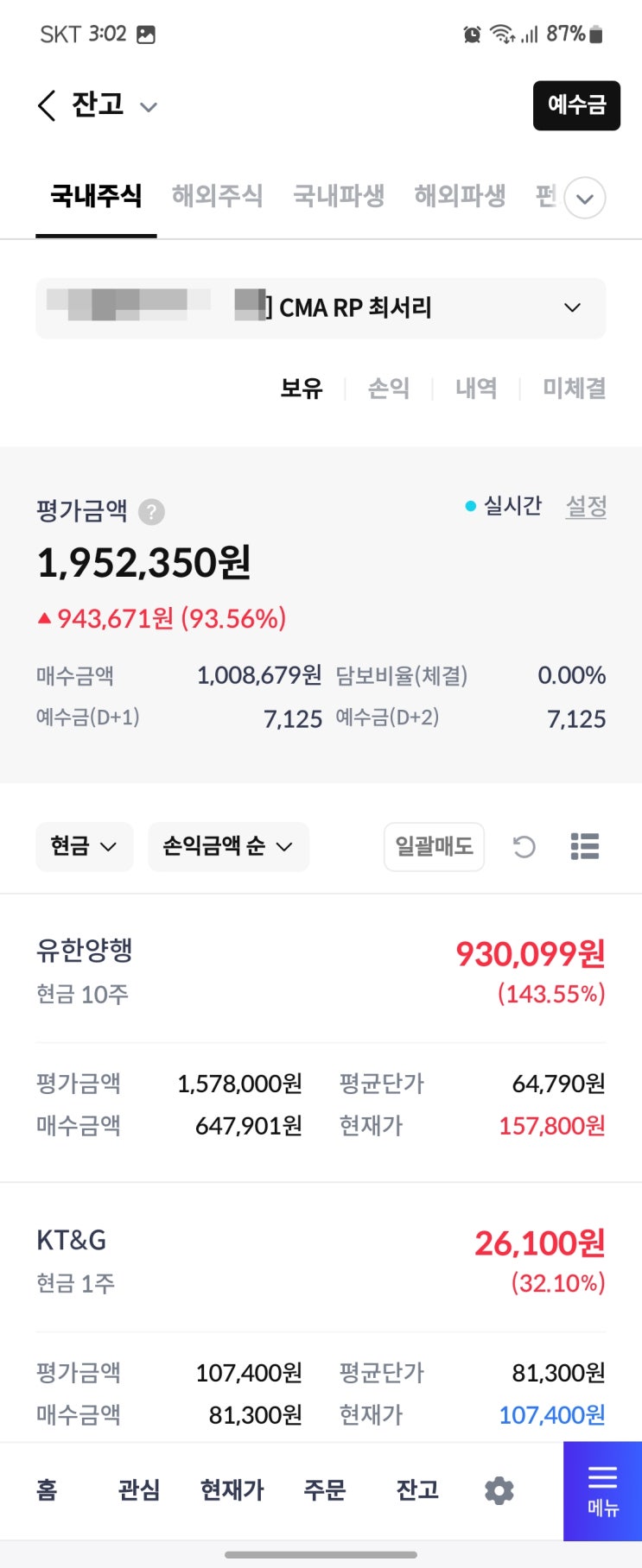Select the 손익 sub-tab
This screenshot has width=642, height=1568.
pyautogui.click(x=389, y=389)
